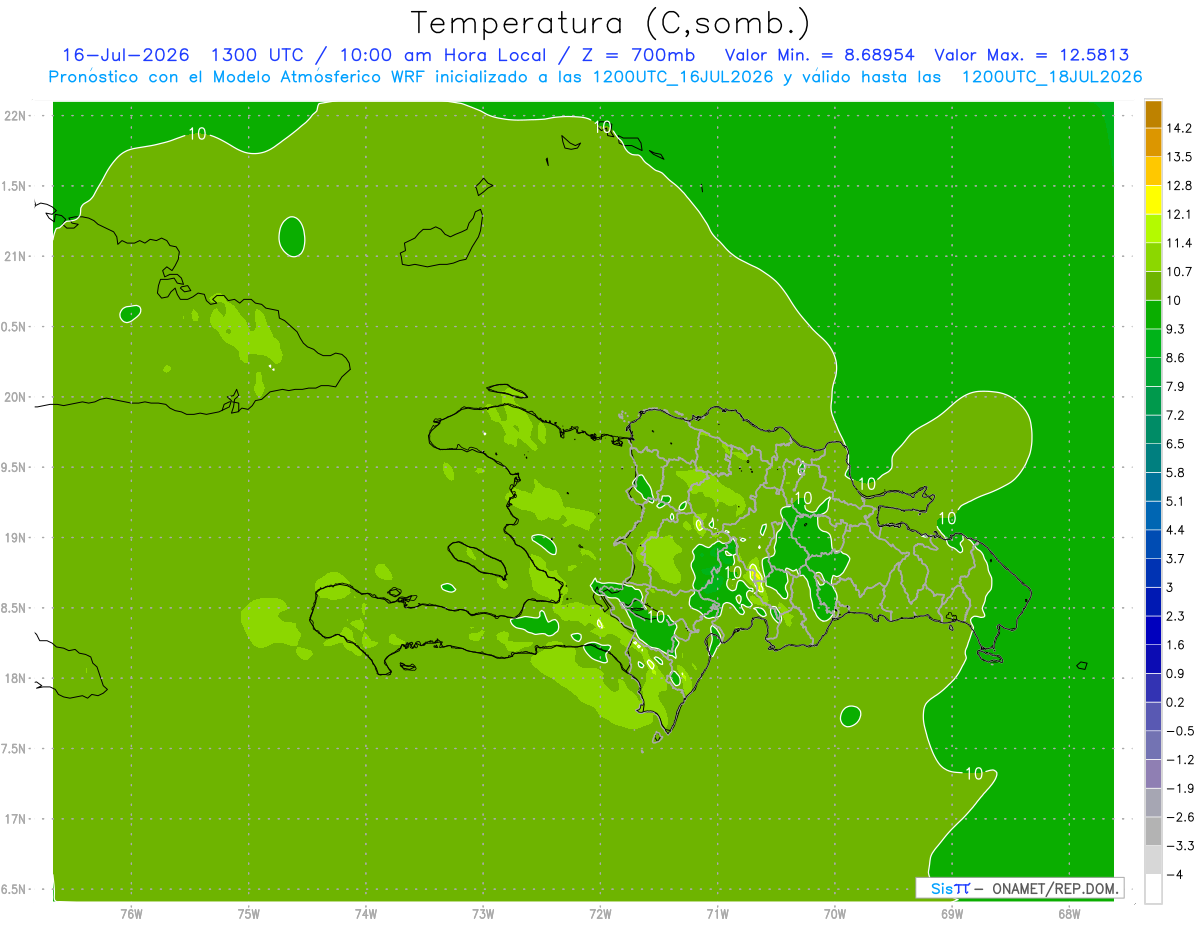This screenshot has width=1200, height=927.
Task: Click the dark blue swatch between 2.3 and 3
Action: click(x=1153, y=602)
